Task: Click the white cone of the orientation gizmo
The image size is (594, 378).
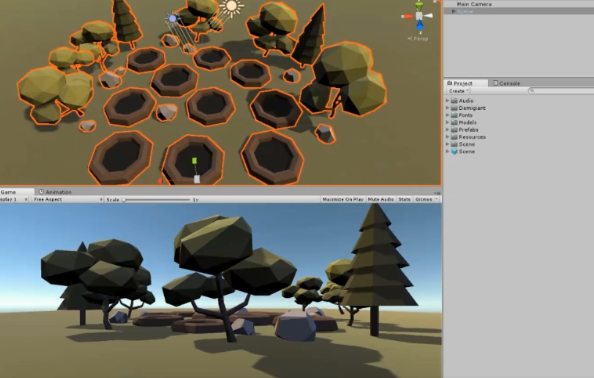Action: [x=428, y=16]
